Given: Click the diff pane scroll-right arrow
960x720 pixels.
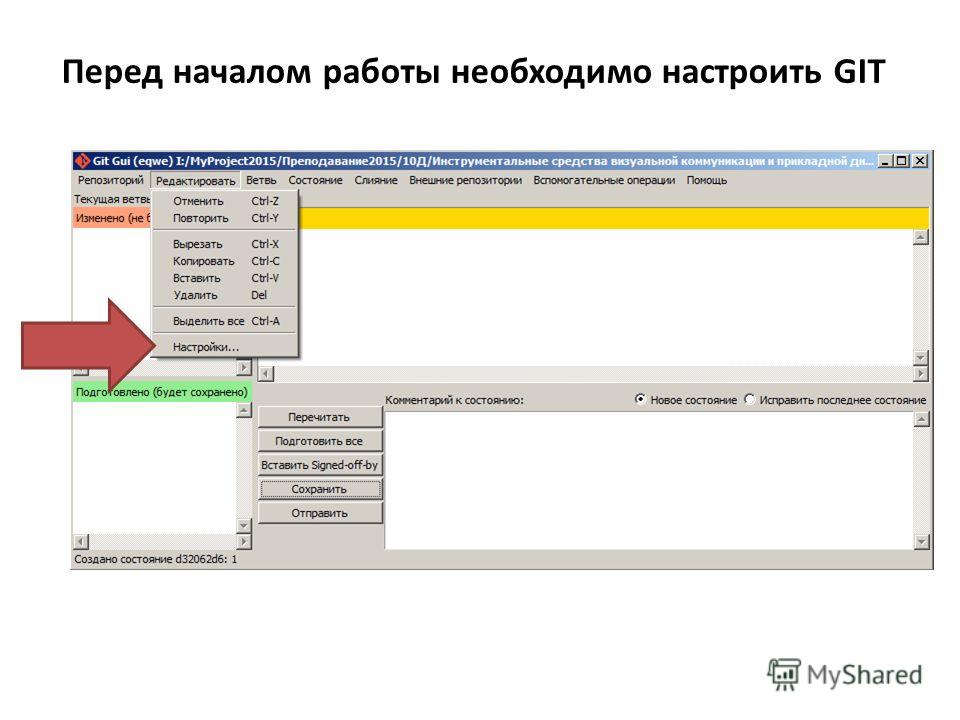Looking at the screenshot, I should tap(921, 373).
